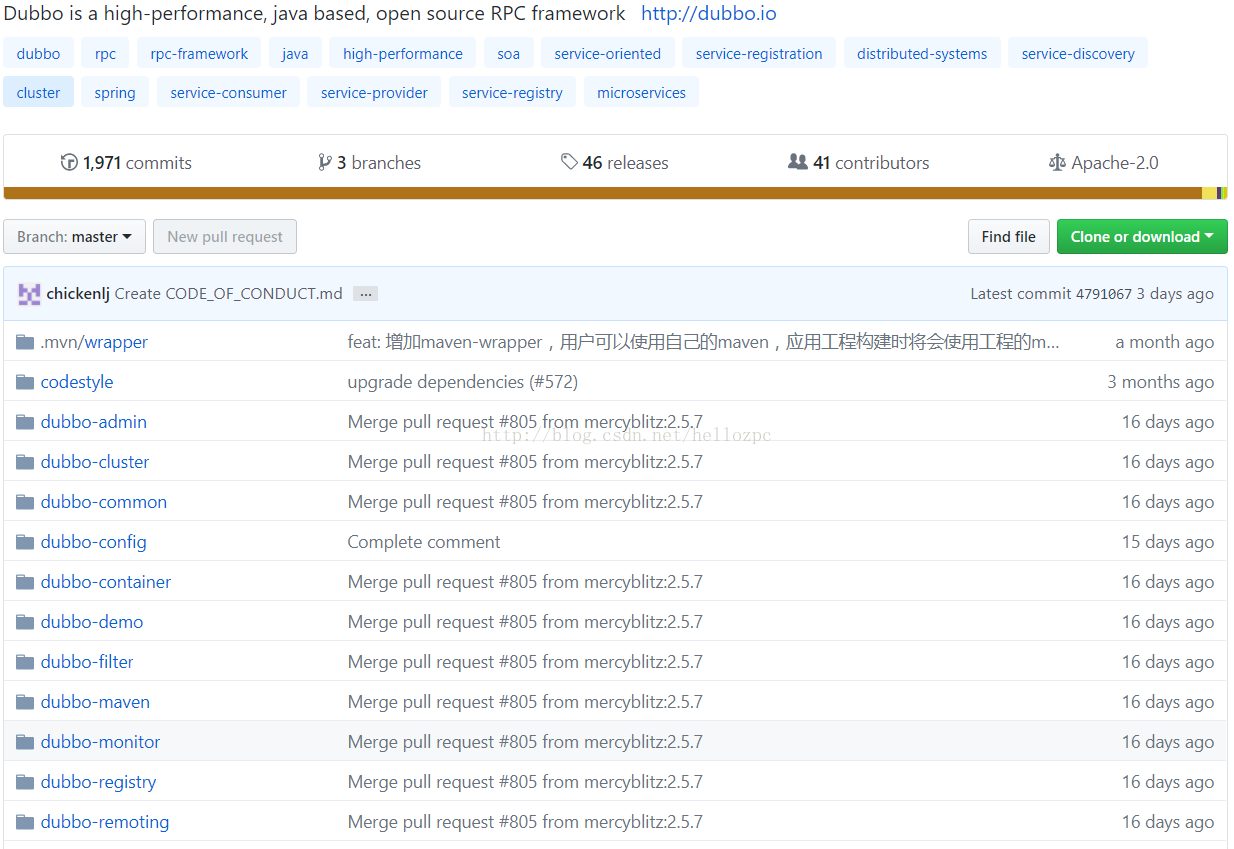The height and width of the screenshot is (849, 1234).
Task: Click the dubbo-cluster folder icon
Action: [x=25, y=462]
